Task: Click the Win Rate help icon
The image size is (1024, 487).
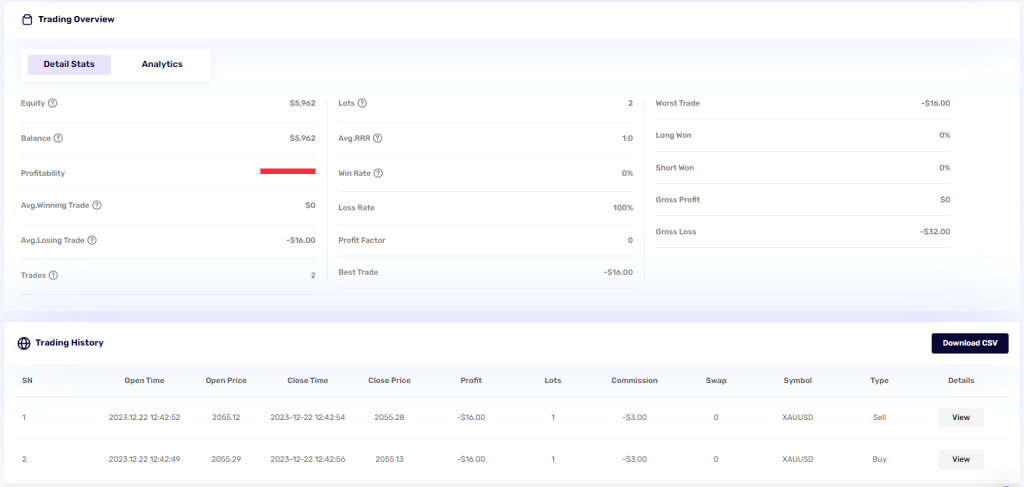Action: (378, 174)
